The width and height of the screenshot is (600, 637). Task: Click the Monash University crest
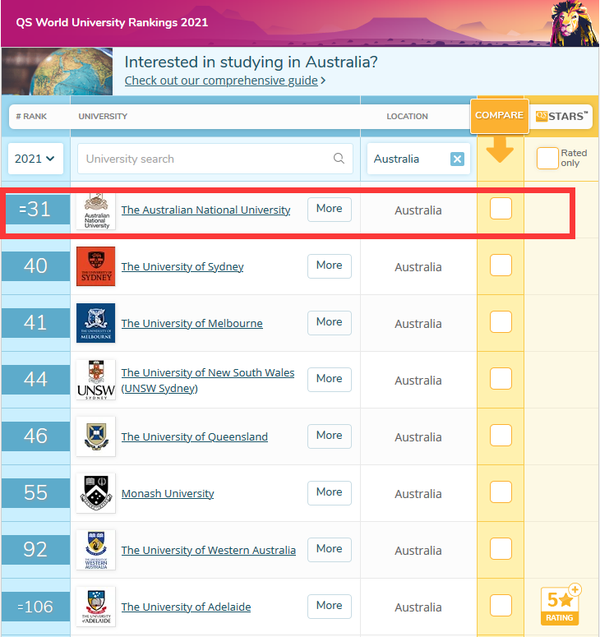click(x=96, y=493)
